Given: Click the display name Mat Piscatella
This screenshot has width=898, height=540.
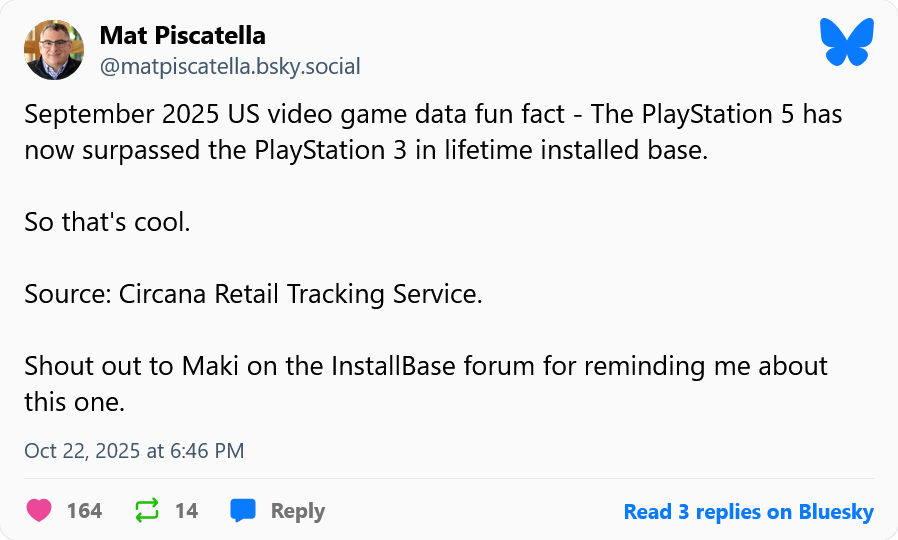Looking at the screenshot, I should (x=182, y=36).
